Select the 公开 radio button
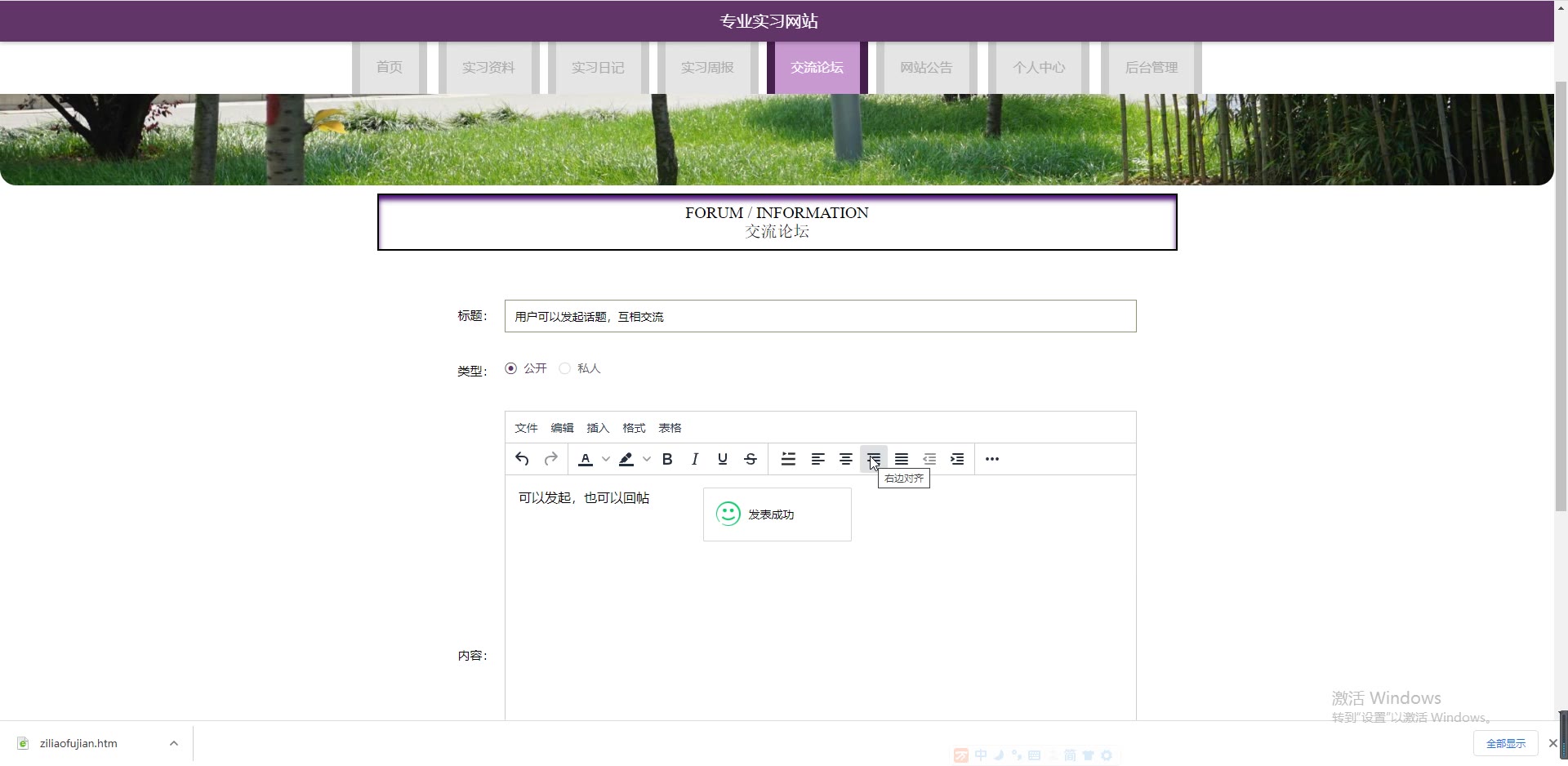The width and height of the screenshot is (1568, 766). [511, 368]
